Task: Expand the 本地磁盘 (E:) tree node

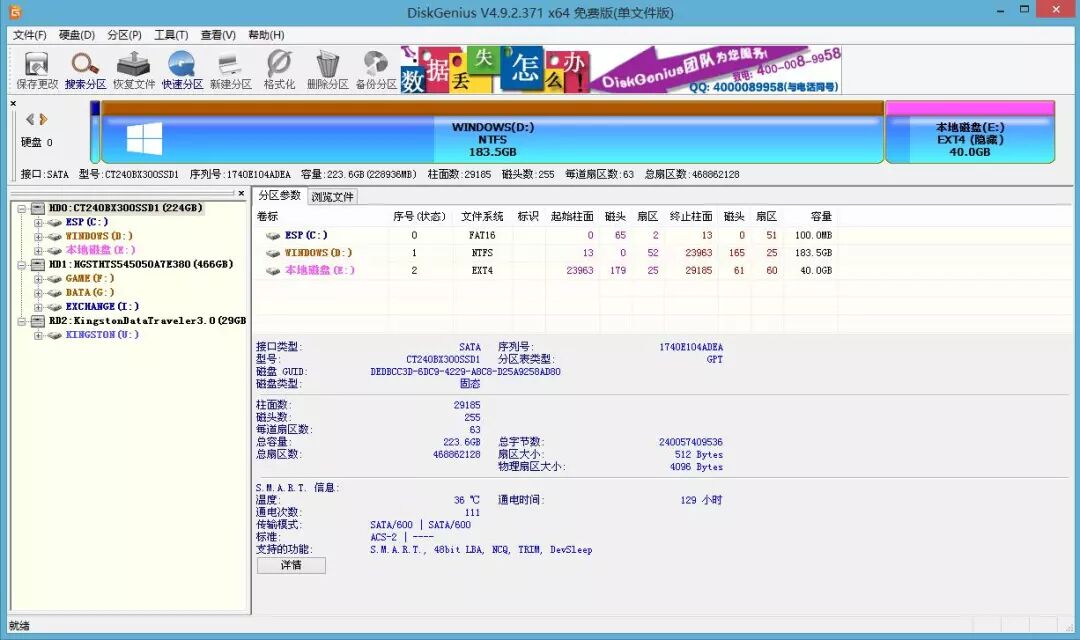Action: (39, 251)
